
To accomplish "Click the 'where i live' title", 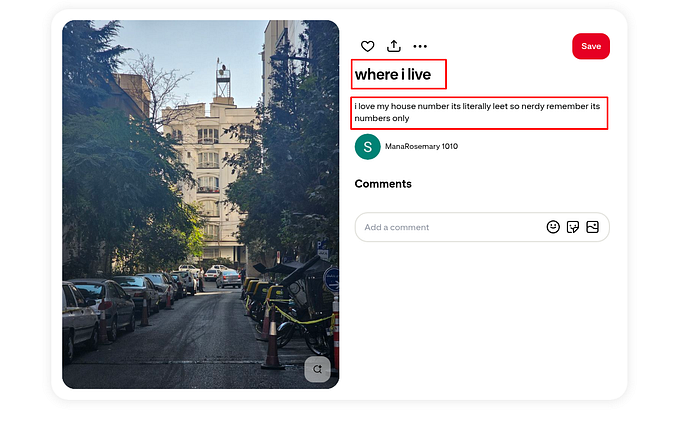I will coord(393,74).
